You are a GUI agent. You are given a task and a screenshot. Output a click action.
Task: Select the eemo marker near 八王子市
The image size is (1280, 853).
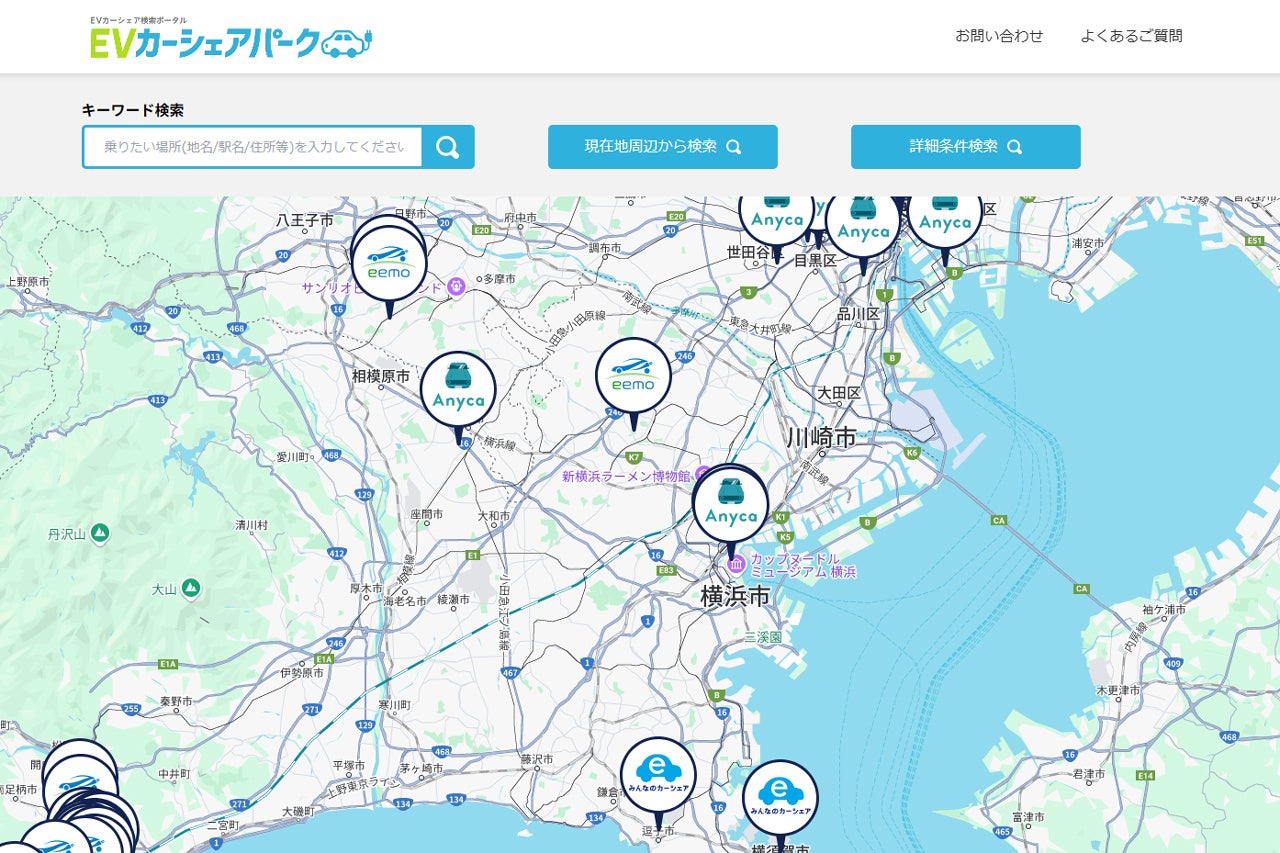click(389, 265)
